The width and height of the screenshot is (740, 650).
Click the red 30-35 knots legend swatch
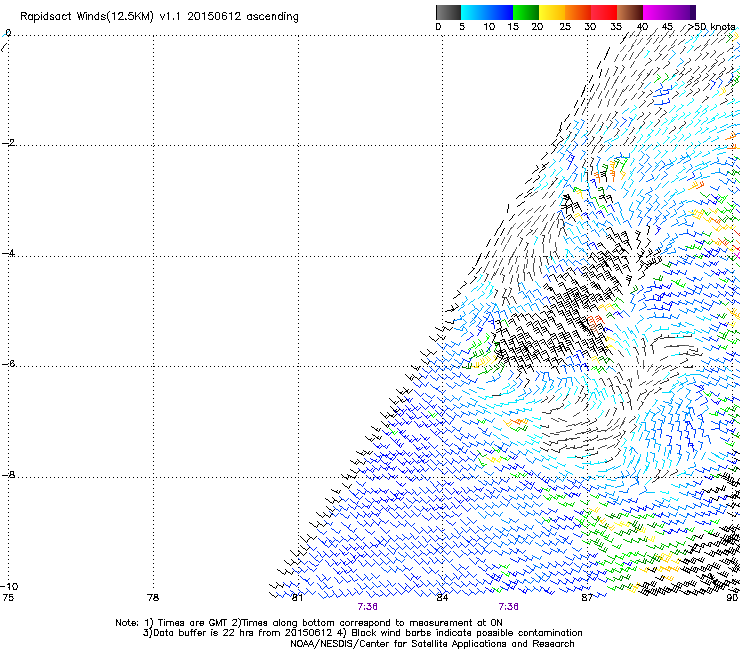(x=604, y=12)
